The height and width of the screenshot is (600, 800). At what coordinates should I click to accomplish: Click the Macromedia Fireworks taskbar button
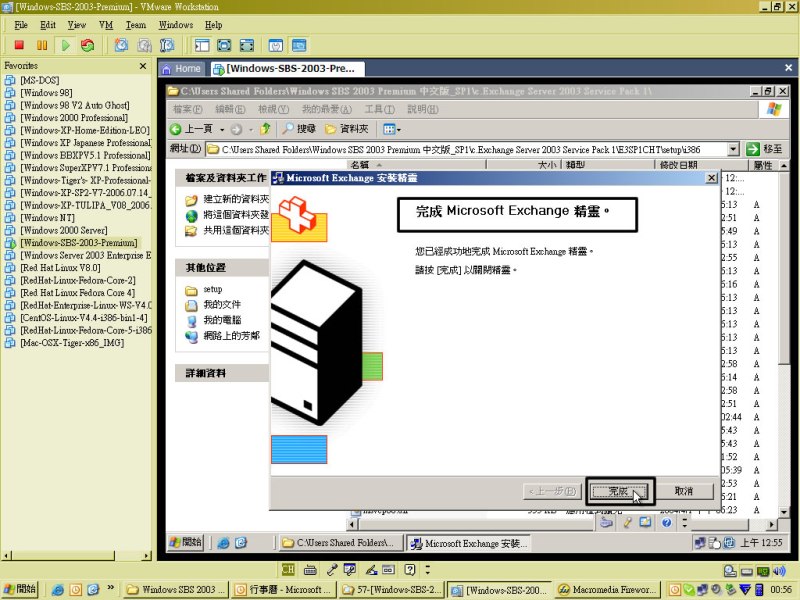point(608,590)
